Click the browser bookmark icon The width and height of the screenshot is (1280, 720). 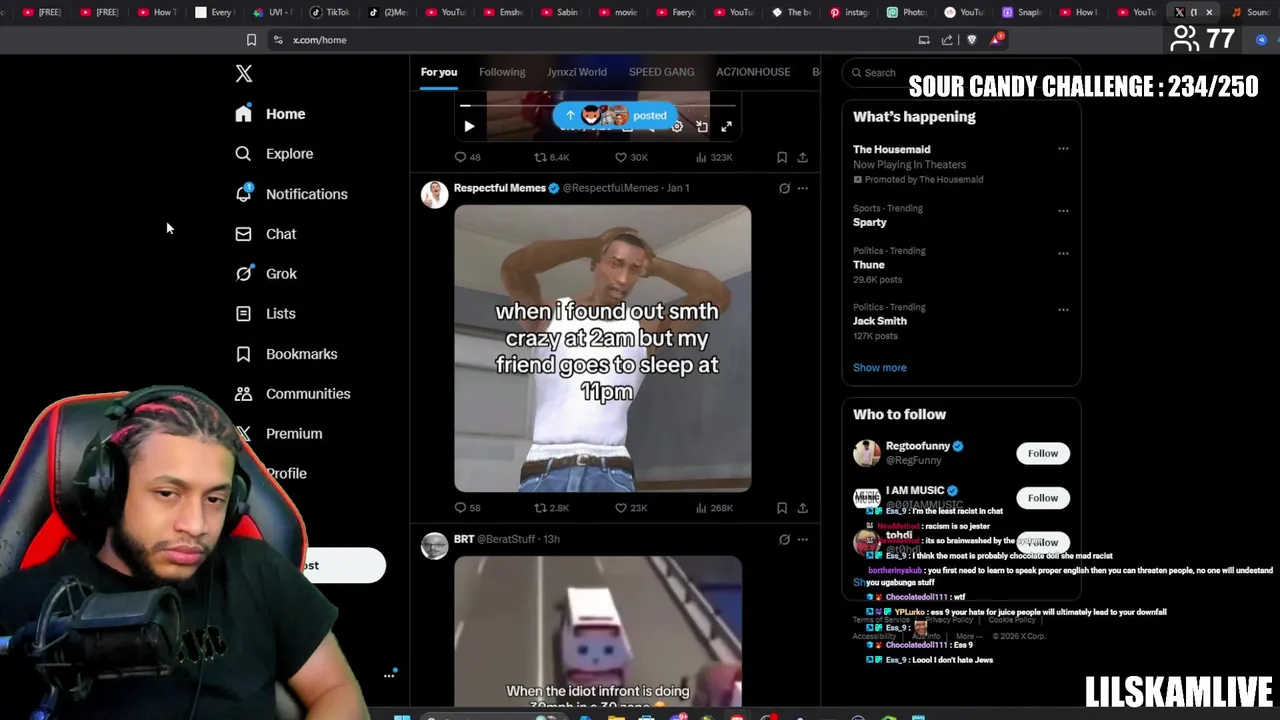point(251,40)
